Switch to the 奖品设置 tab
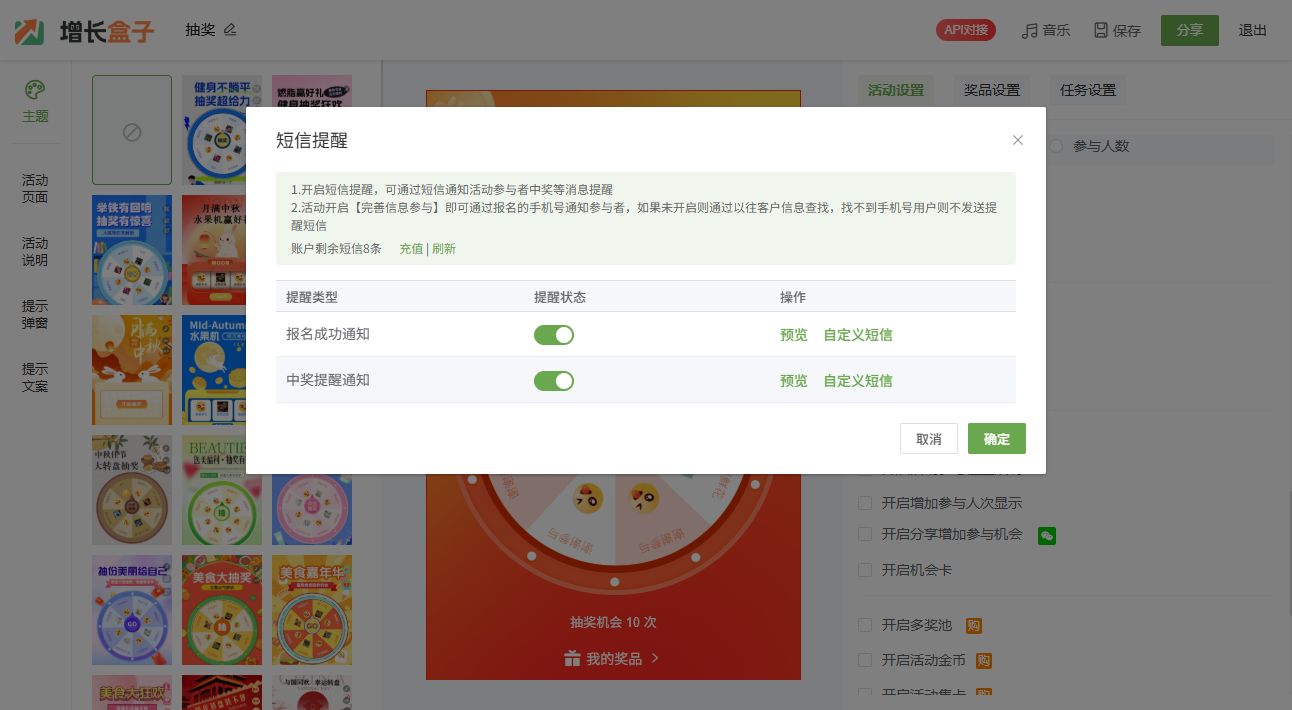This screenshot has width=1292, height=710. tap(992, 90)
